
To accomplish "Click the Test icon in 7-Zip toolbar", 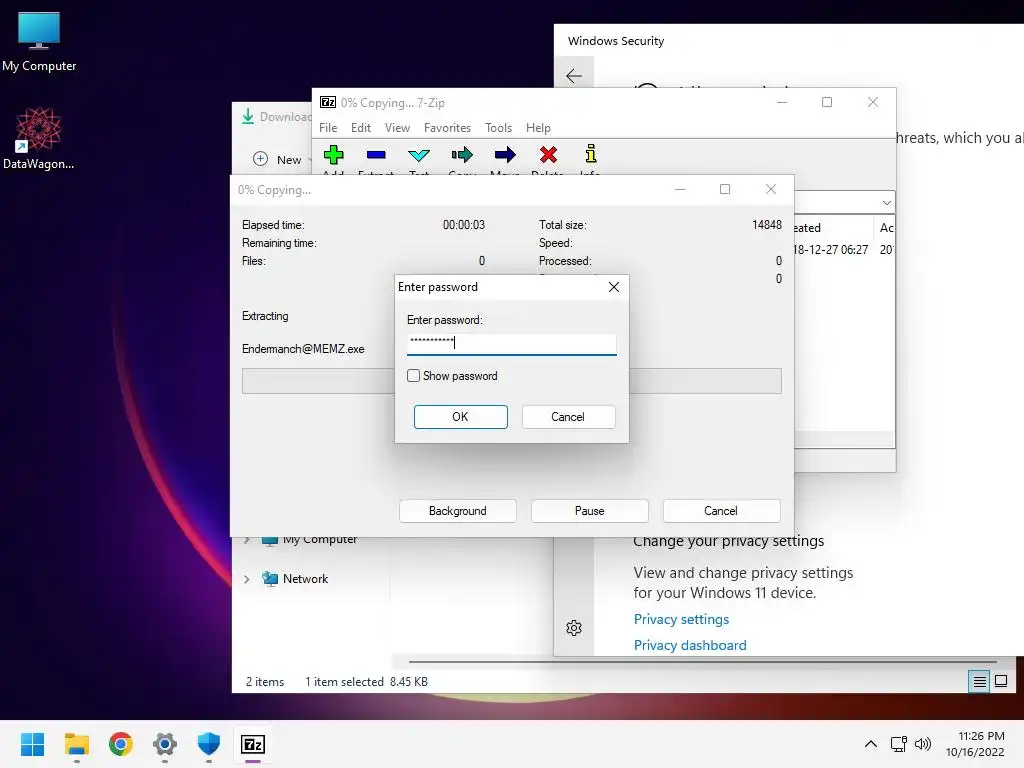I will tap(419, 155).
